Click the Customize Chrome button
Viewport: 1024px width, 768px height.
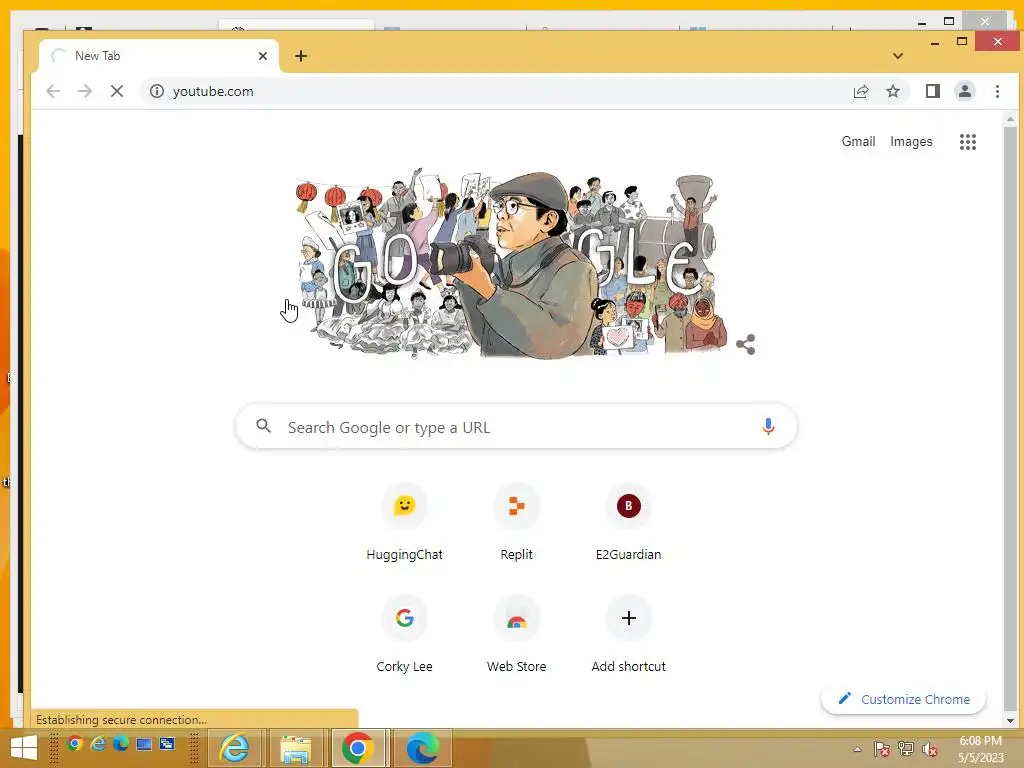[903, 699]
